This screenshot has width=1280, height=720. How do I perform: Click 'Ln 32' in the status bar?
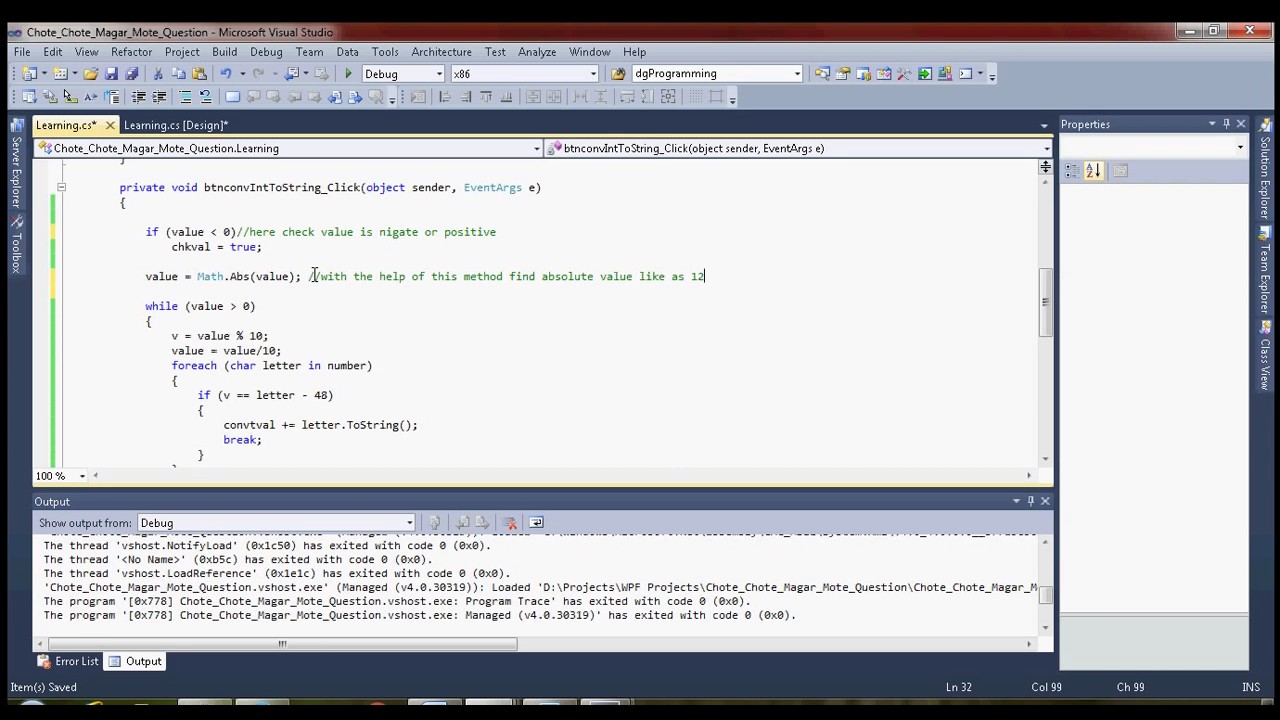[x=958, y=687]
